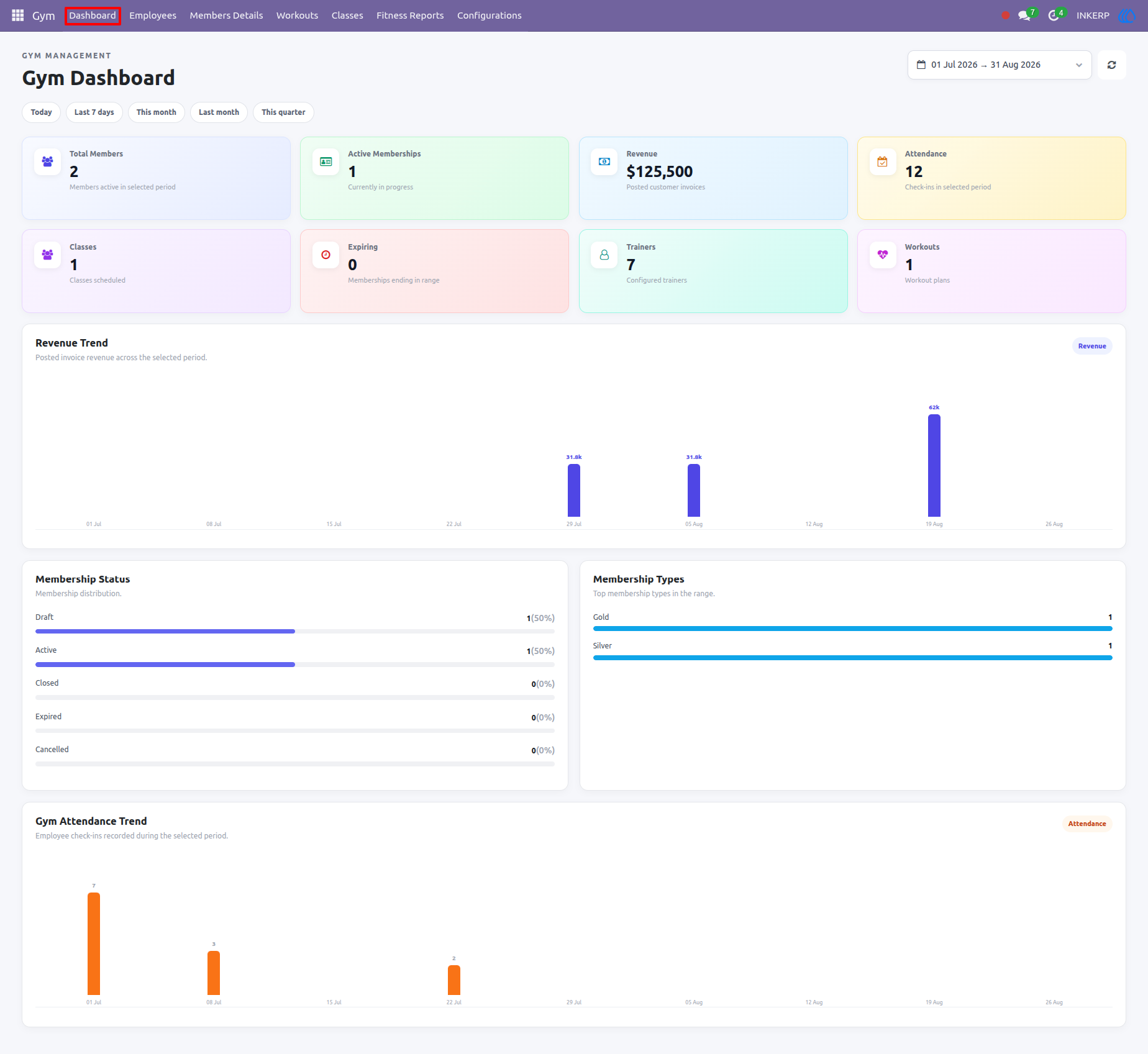This screenshot has height=1054, width=1148.
Task: Click the 01 Jul attendance bar showing 7
Action: (94, 943)
